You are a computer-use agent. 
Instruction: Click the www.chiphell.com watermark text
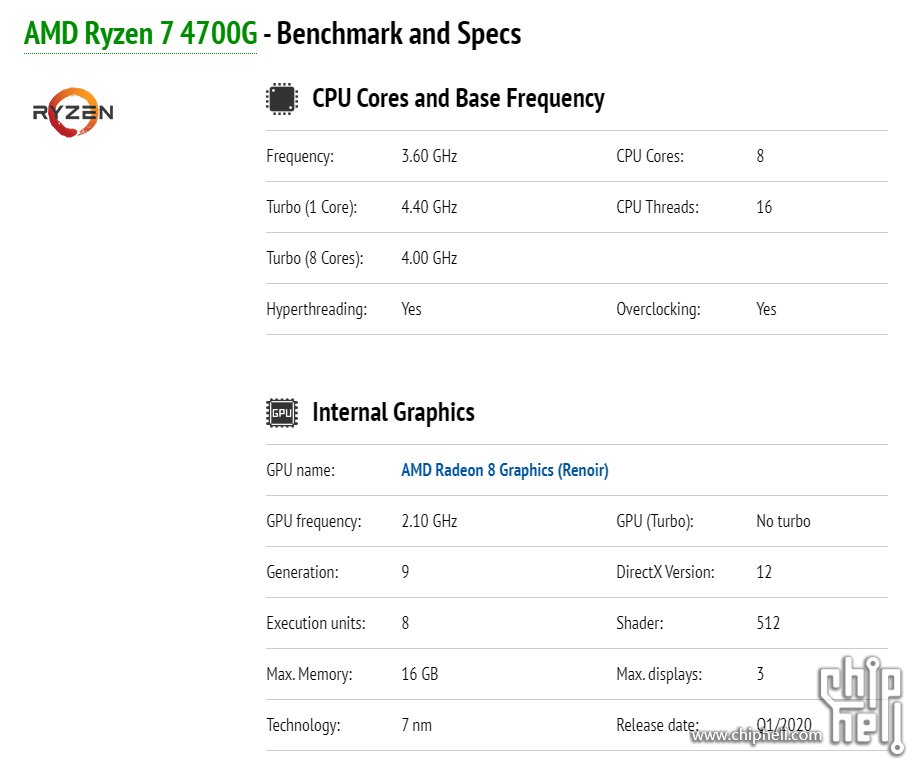[757, 736]
